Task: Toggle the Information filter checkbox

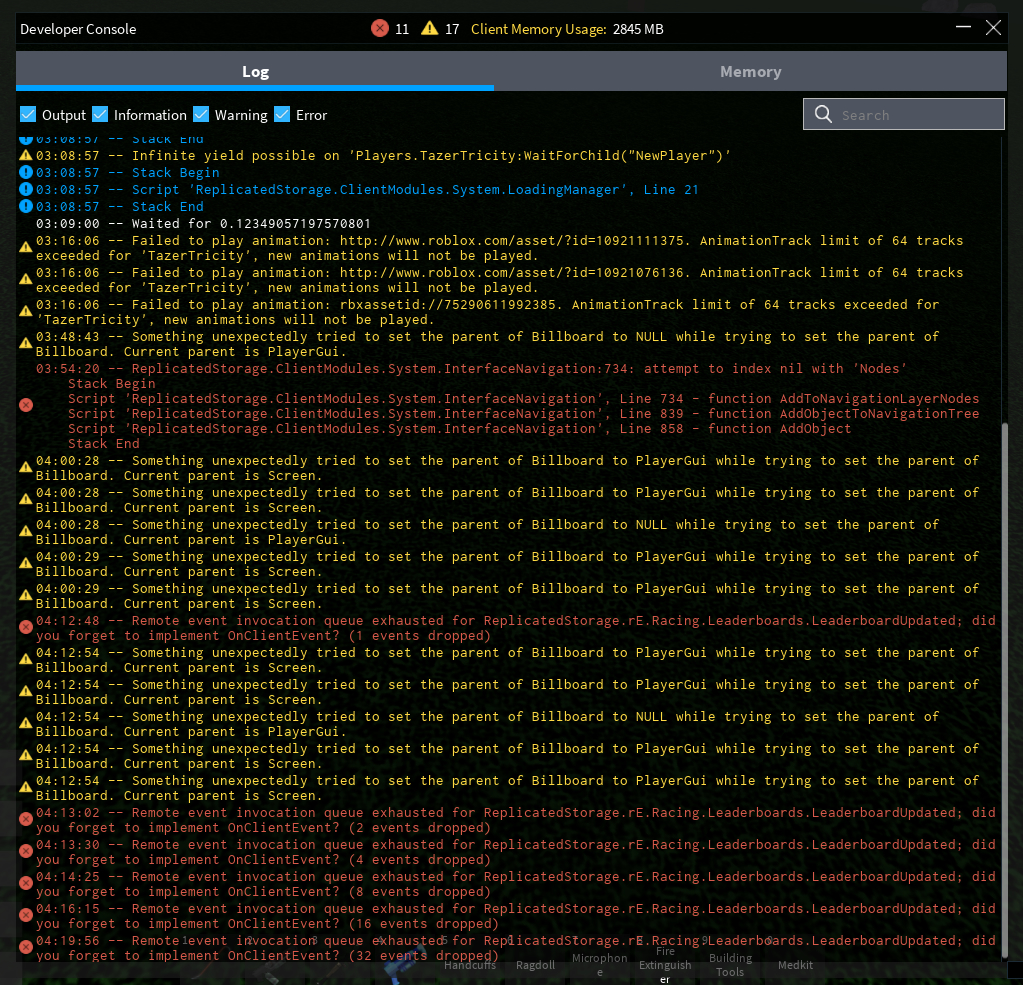Action: [100, 115]
